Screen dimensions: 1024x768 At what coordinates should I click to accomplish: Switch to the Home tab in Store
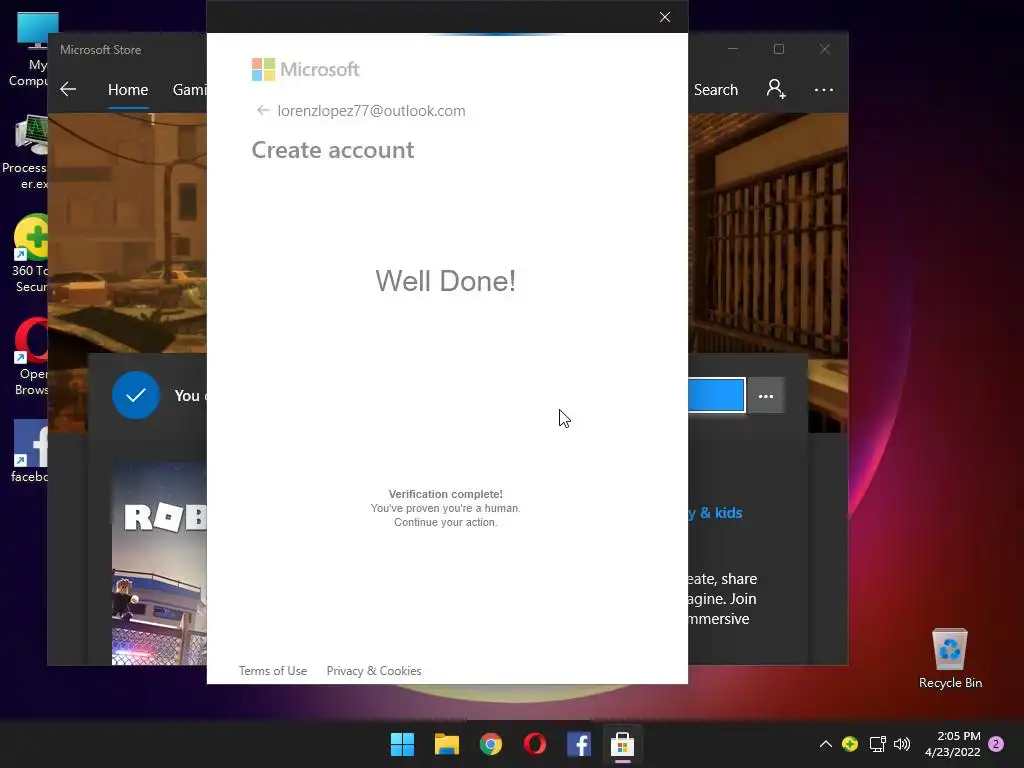pyautogui.click(x=128, y=89)
